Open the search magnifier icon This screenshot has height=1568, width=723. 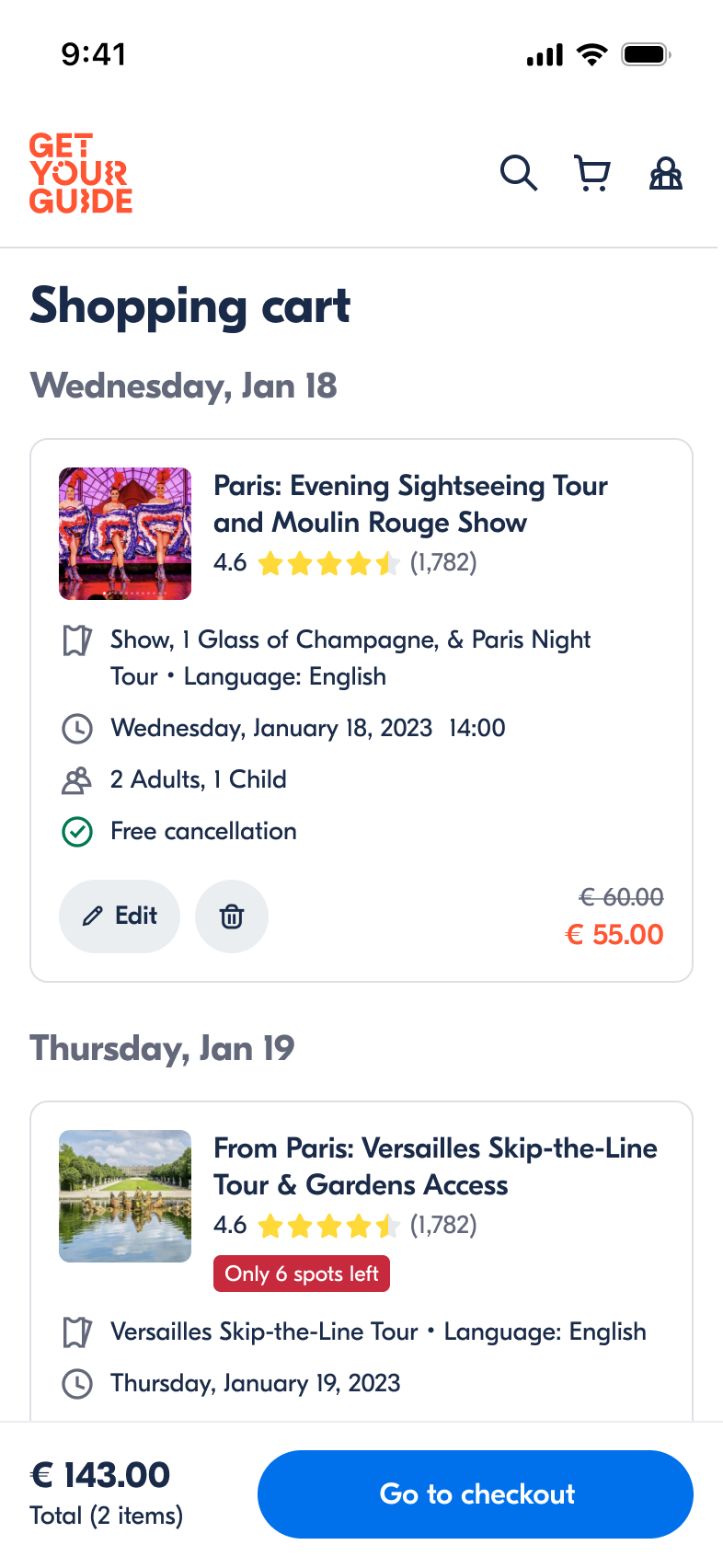click(x=519, y=173)
